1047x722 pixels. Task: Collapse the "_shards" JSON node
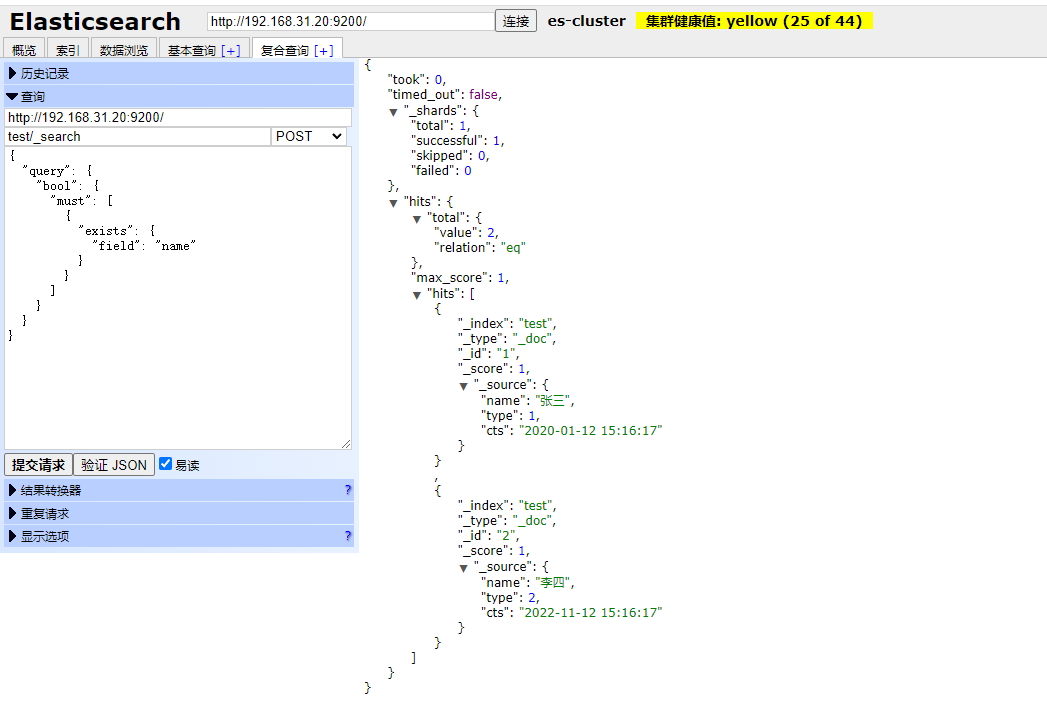(x=393, y=112)
